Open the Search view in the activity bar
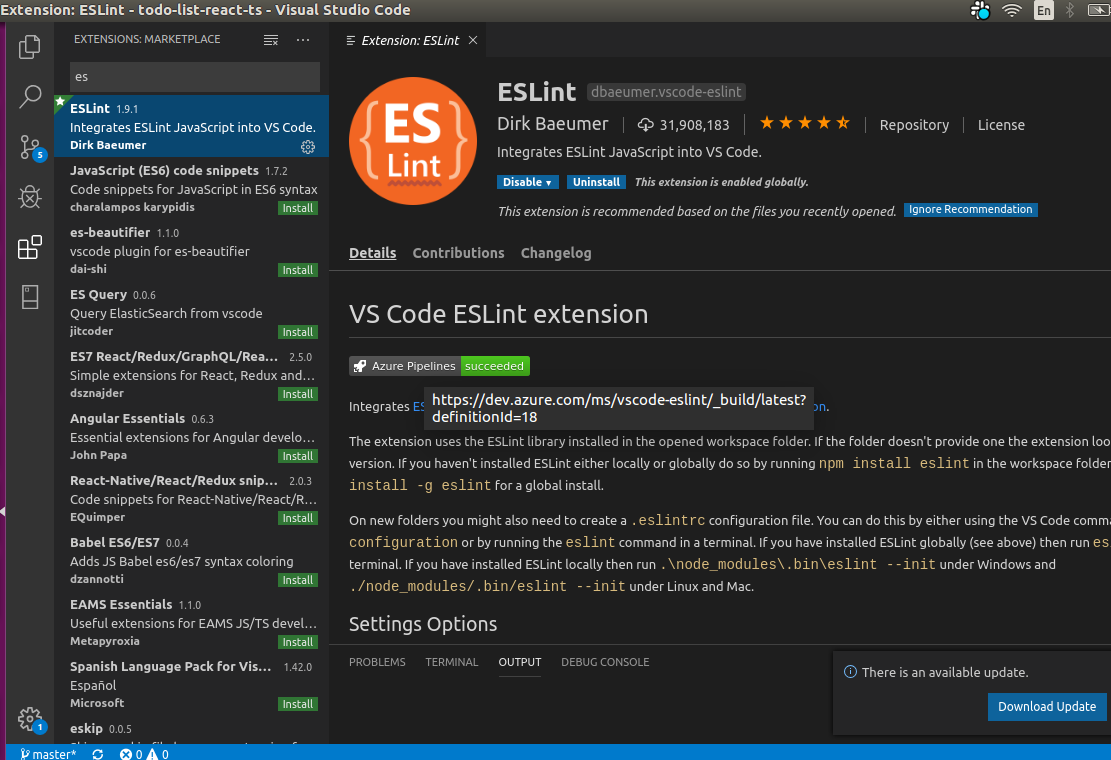 tap(29, 96)
